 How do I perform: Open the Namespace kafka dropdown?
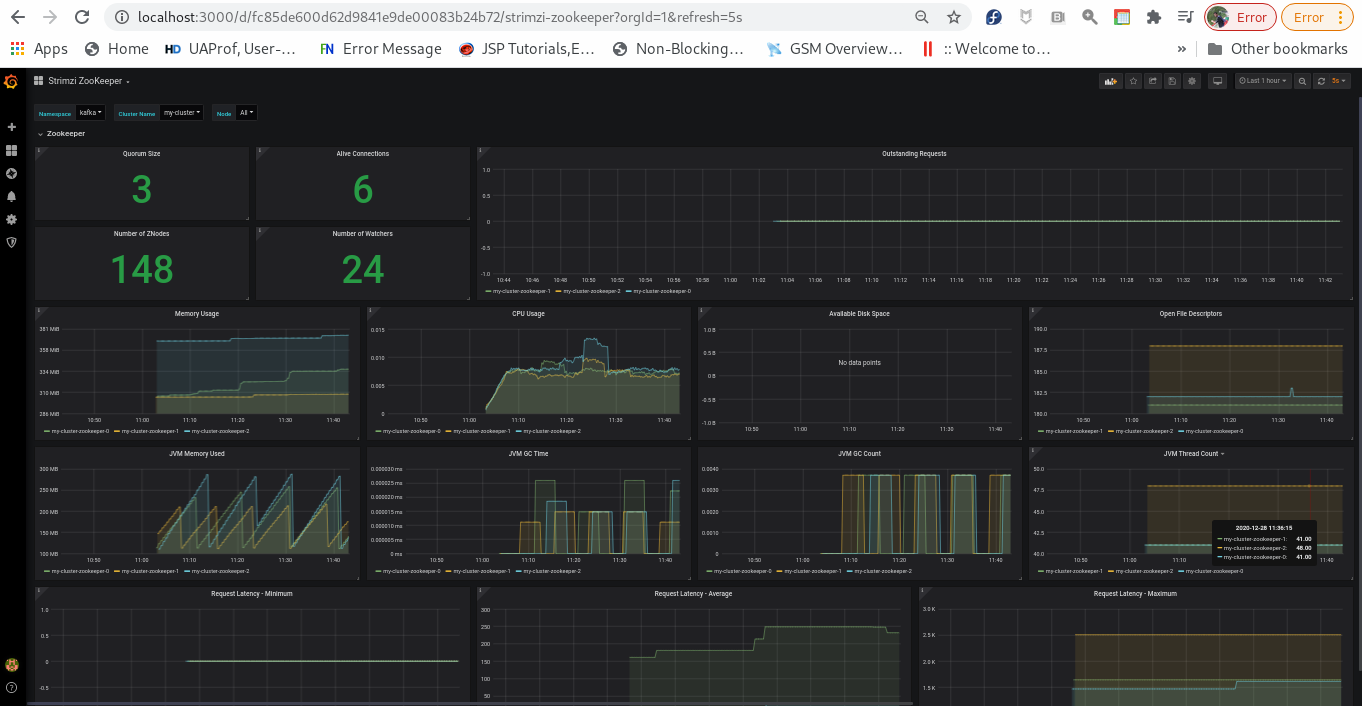pos(90,113)
